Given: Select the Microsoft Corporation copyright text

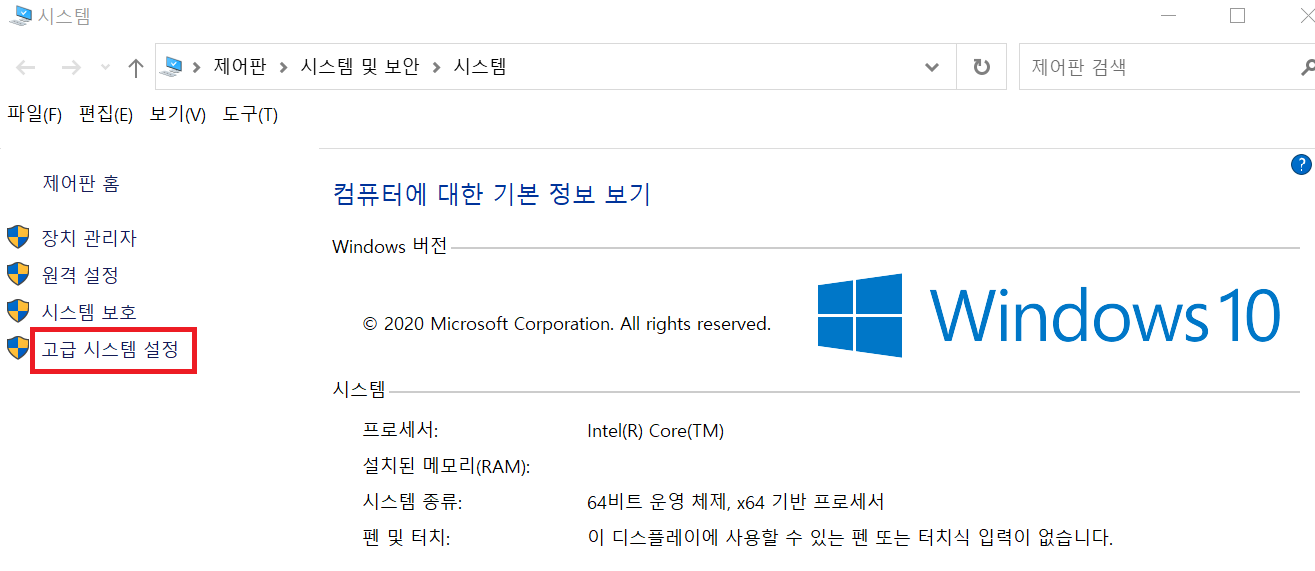Looking at the screenshot, I should [567, 324].
